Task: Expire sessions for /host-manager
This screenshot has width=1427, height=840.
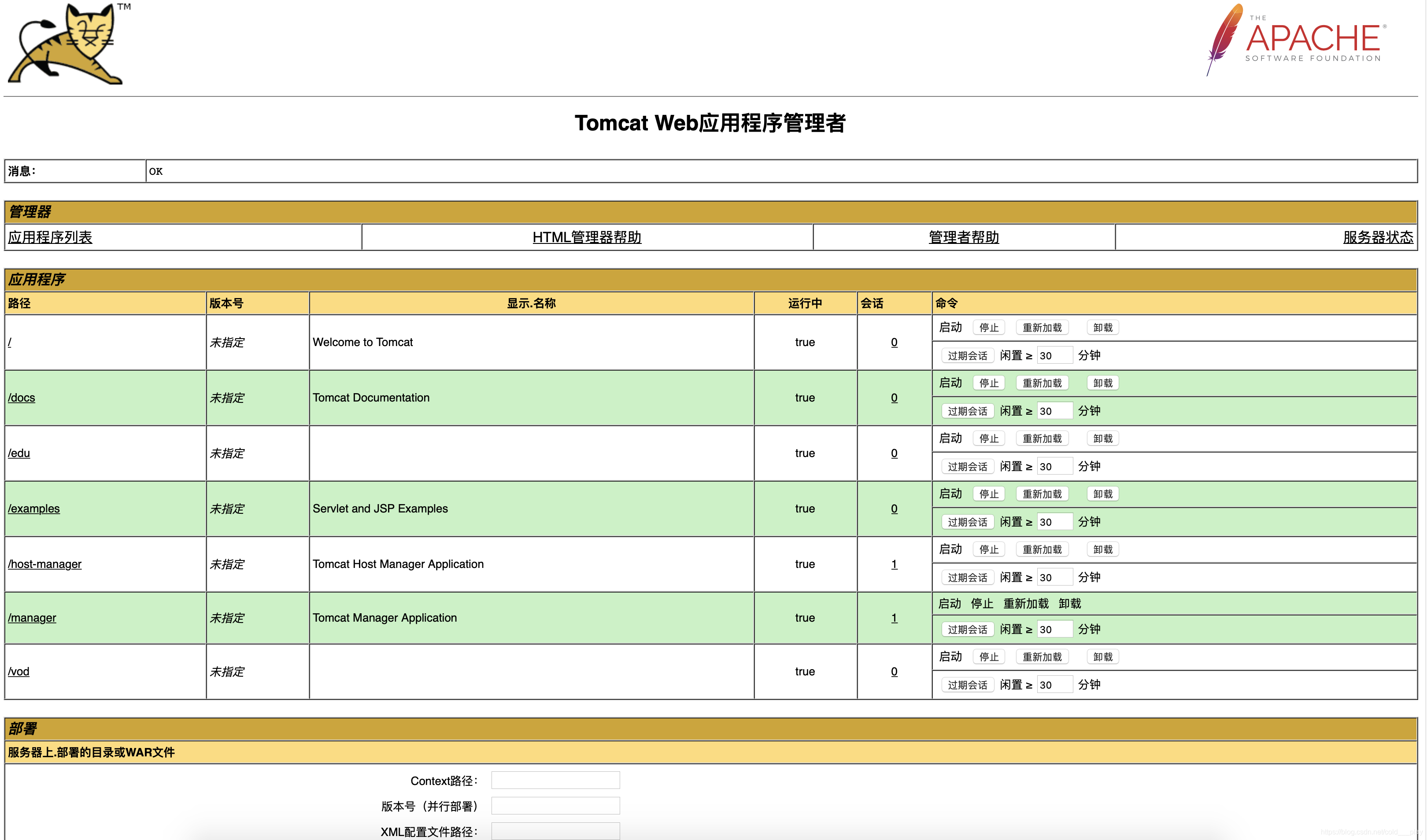Action: (x=967, y=577)
